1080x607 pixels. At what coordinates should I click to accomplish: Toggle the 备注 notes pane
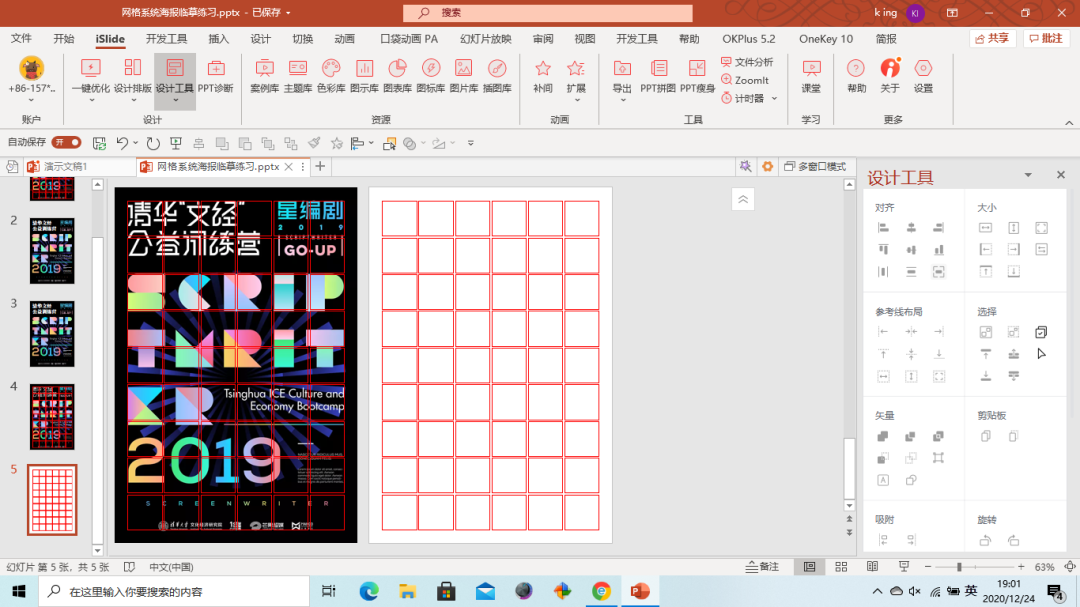pyautogui.click(x=762, y=567)
